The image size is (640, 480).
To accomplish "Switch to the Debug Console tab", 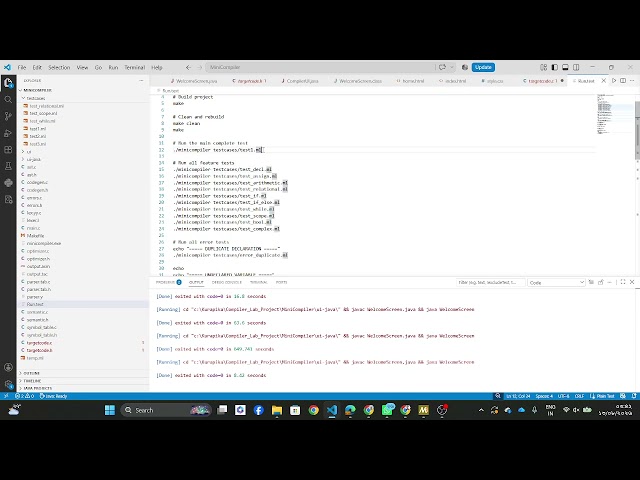I will [x=227, y=282].
